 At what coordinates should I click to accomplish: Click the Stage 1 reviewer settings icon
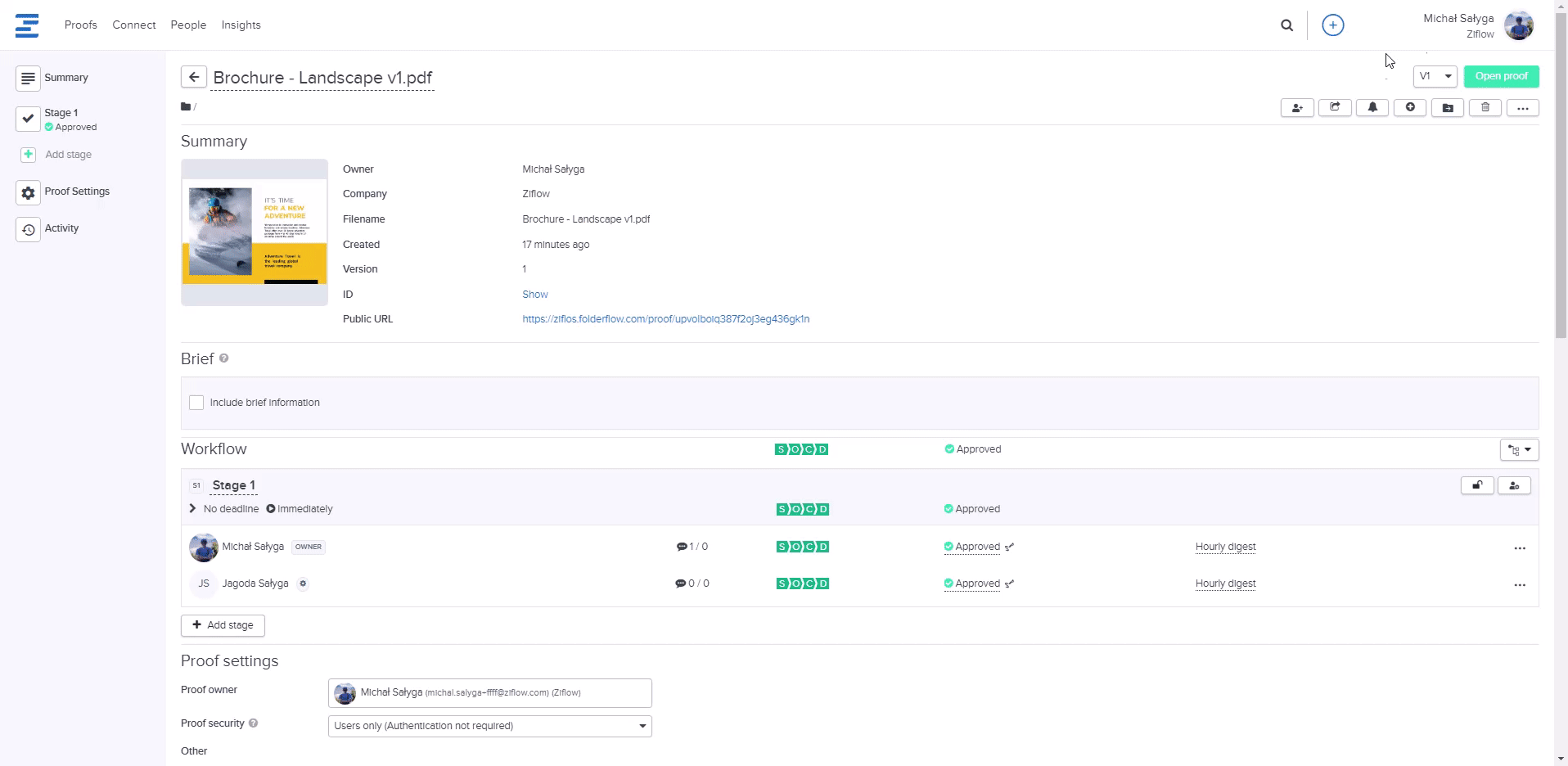(1514, 486)
